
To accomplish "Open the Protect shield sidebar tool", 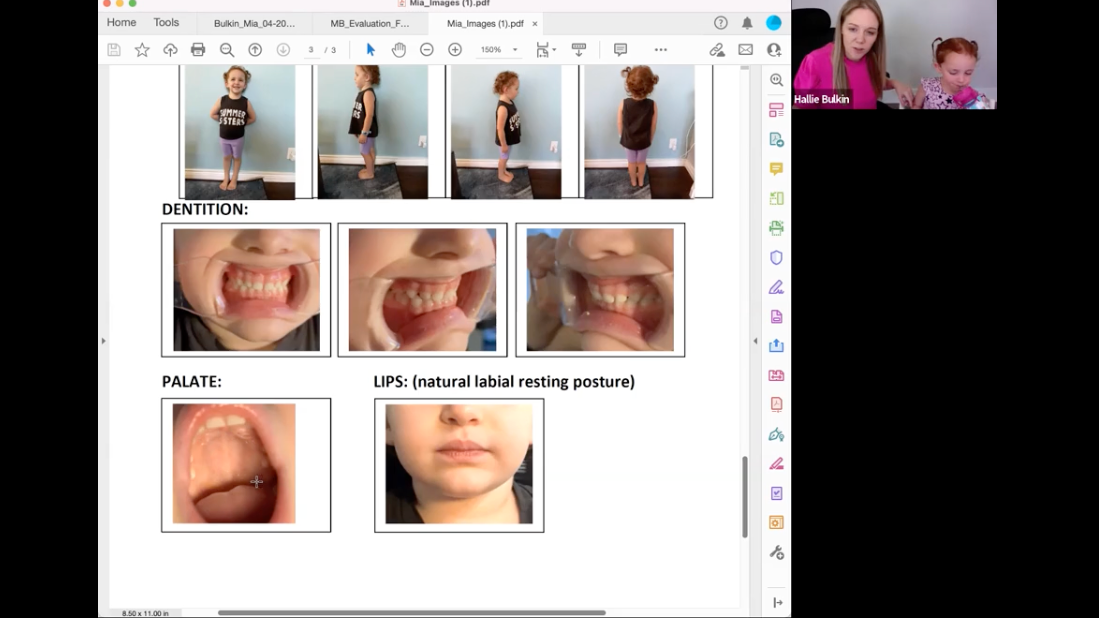I will [x=777, y=257].
